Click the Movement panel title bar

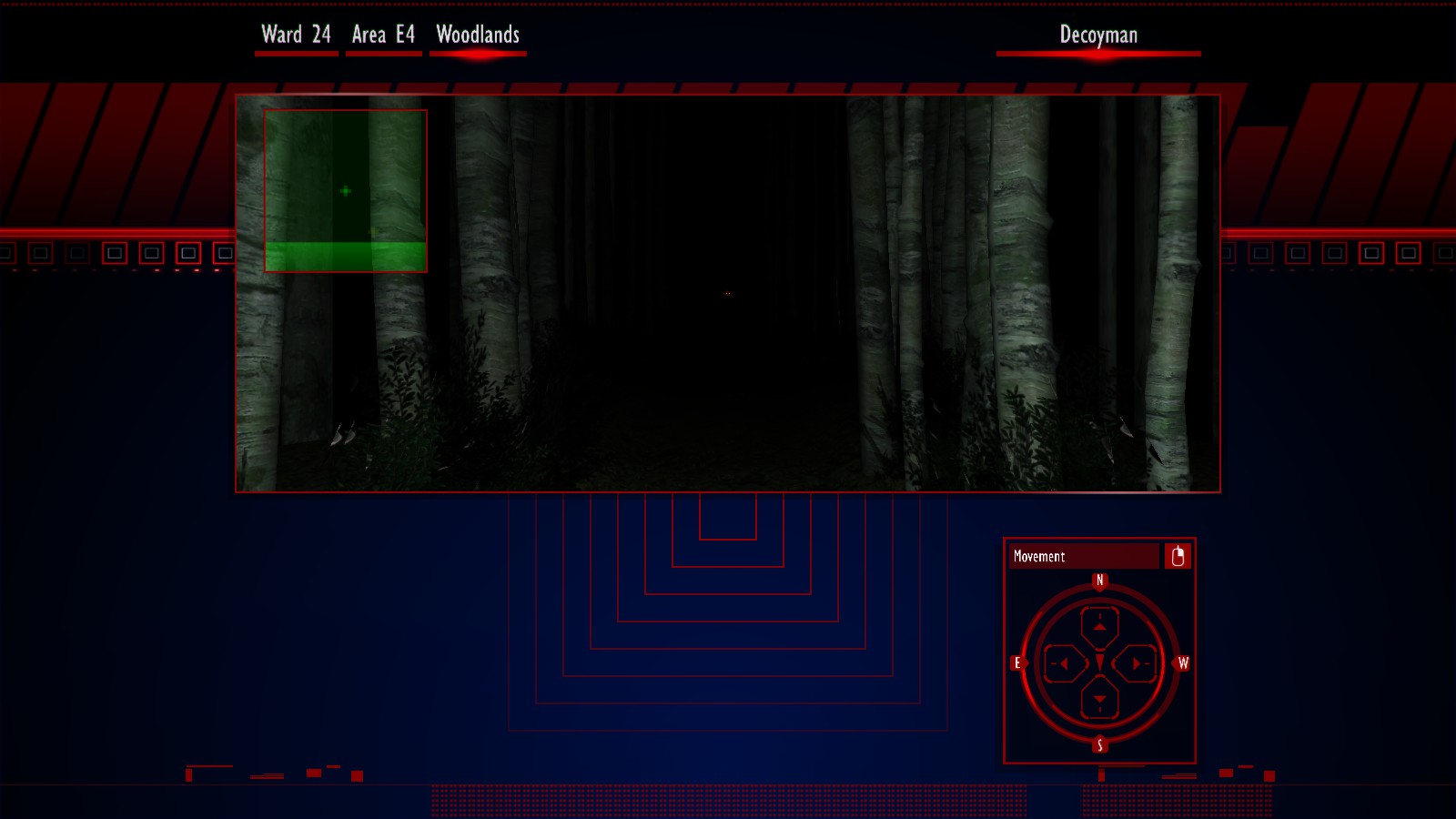1083,556
